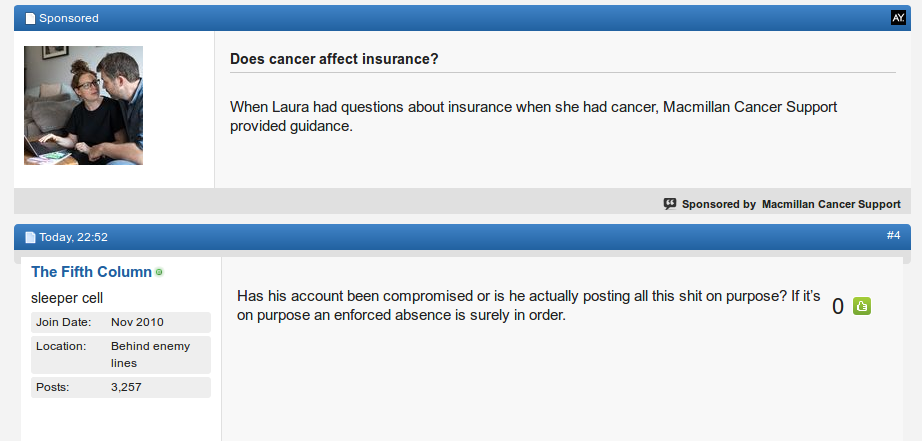Image resolution: width=922 pixels, height=441 pixels.
Task: Click the Location Behind enemy lines field
Action: 121,355
